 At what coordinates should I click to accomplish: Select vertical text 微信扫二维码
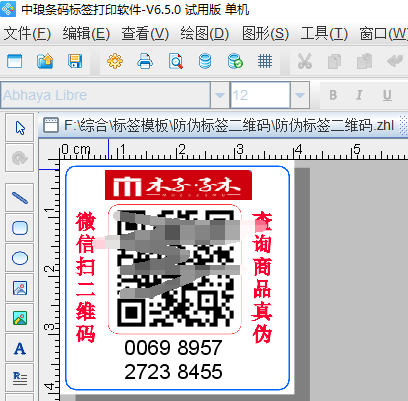(x=86, y=277)
